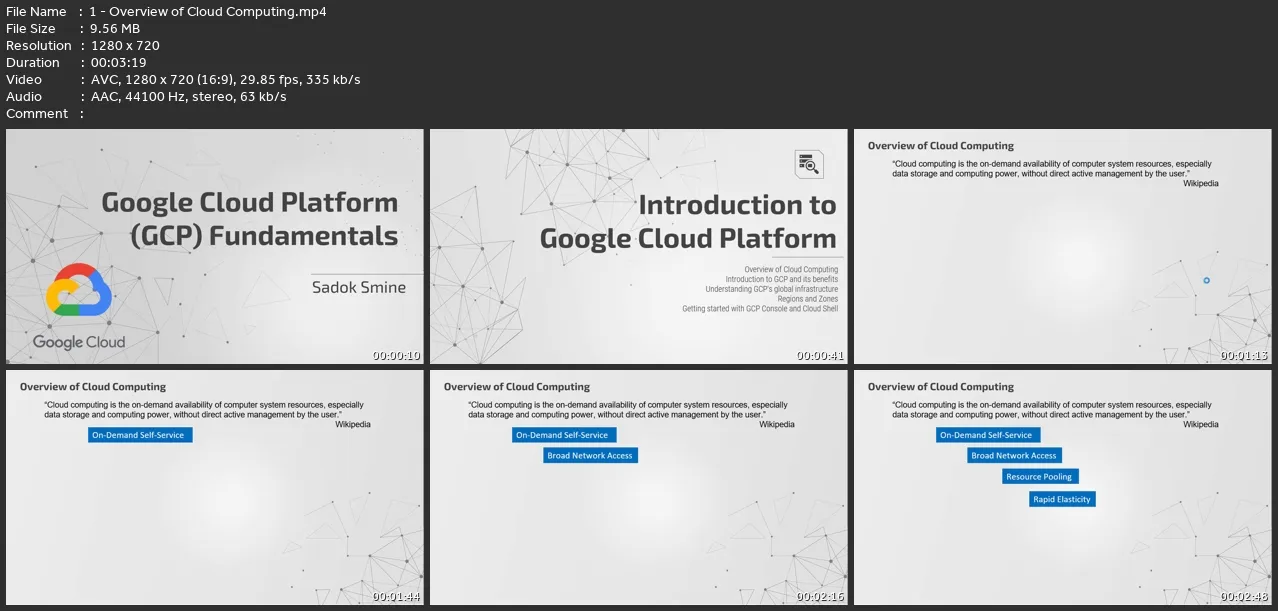Screen dimensions: 1278x611
Task: Click the 'Introduction to Google Cloud Platform' heading
Action: 688,221
